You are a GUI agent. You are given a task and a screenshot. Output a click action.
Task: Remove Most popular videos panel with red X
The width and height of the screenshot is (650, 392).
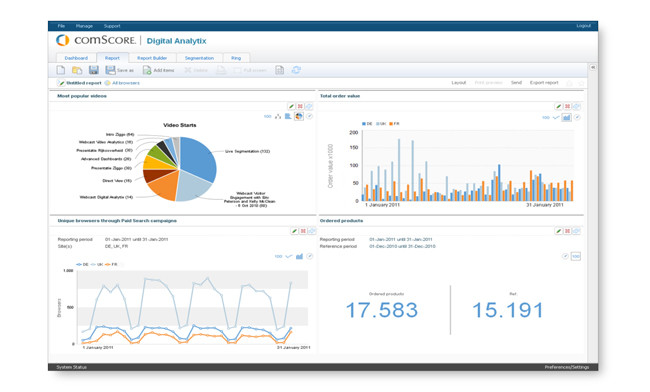click(300, 106)
